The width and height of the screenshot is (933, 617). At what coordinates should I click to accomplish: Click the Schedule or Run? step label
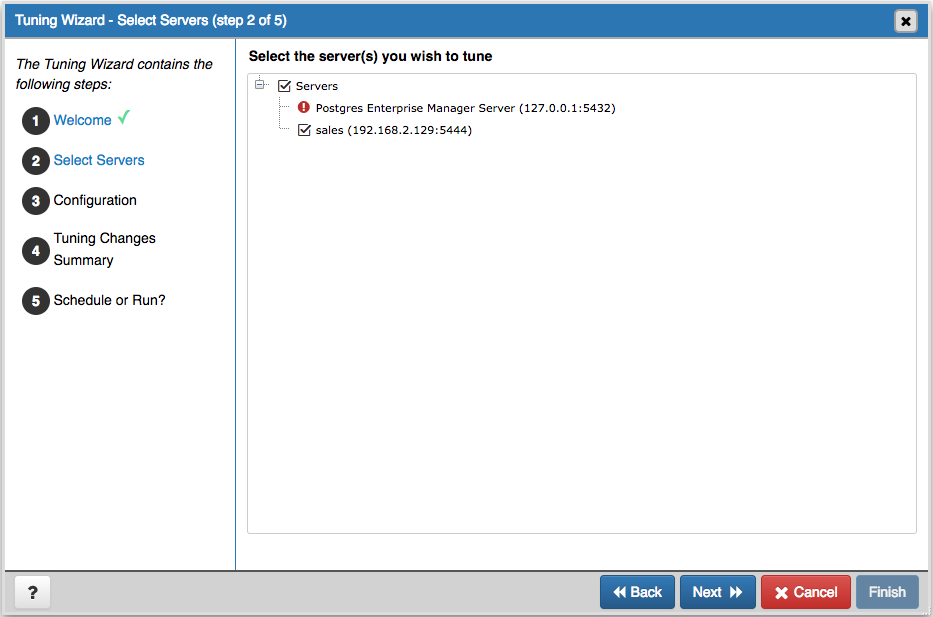109,300
